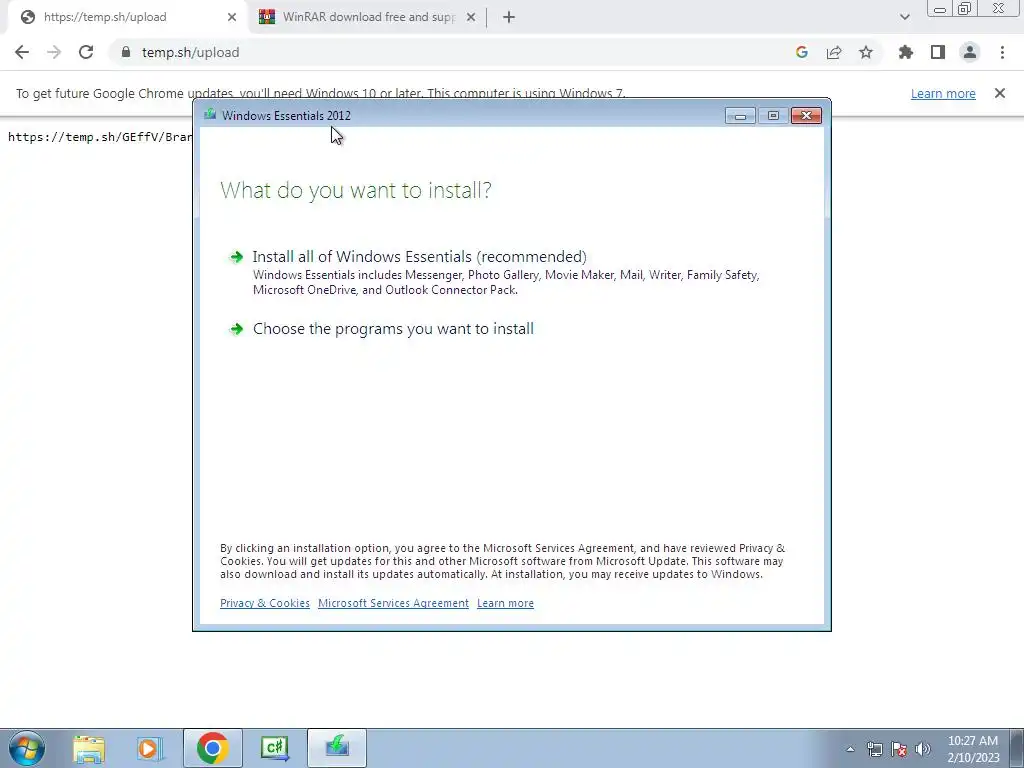1024x768 pixels.
Task: Switch to WinRAR download tab
Action: [x=369, y=17]
